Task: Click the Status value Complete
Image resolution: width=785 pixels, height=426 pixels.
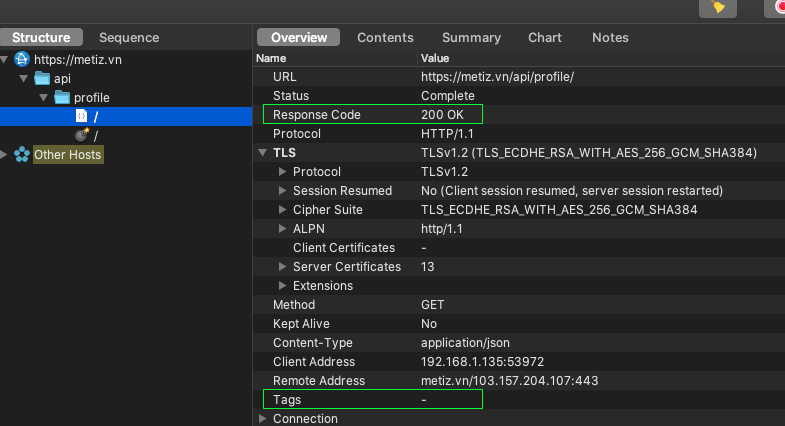Action: coord(448,96)
